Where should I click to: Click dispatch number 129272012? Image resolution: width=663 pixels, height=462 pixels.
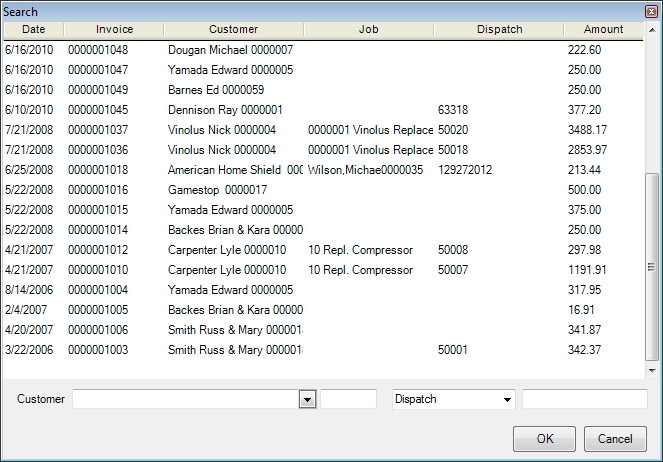tap(465, 170)
